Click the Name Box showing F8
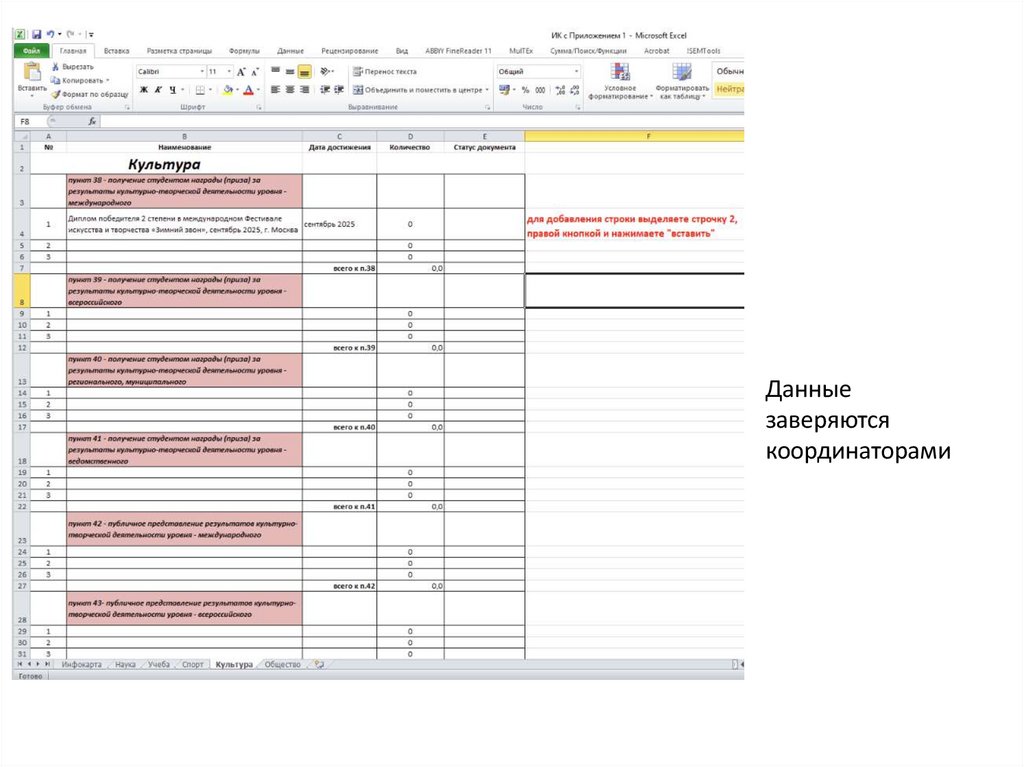The image size is (1024, 767). [x=30, y=122]
